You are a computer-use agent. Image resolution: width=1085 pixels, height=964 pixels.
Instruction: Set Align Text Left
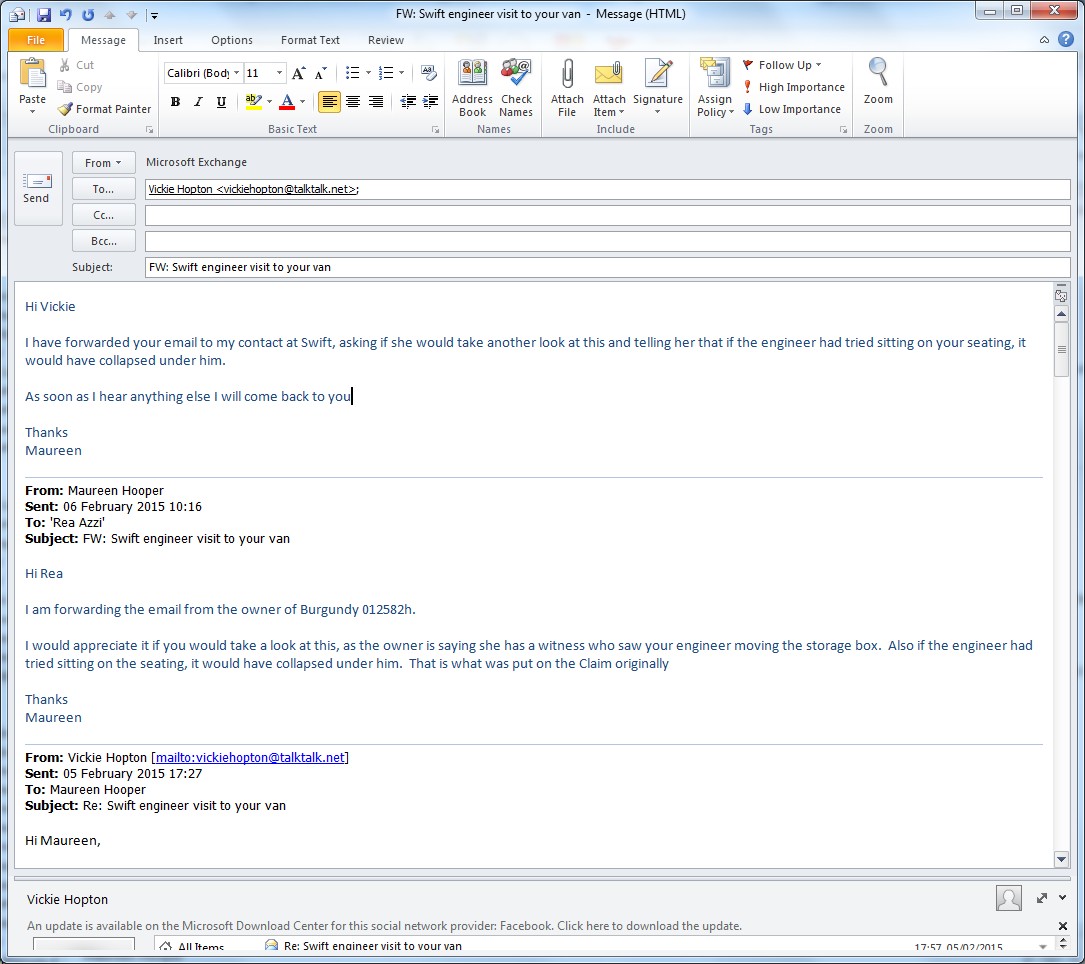tap(329, 102)
